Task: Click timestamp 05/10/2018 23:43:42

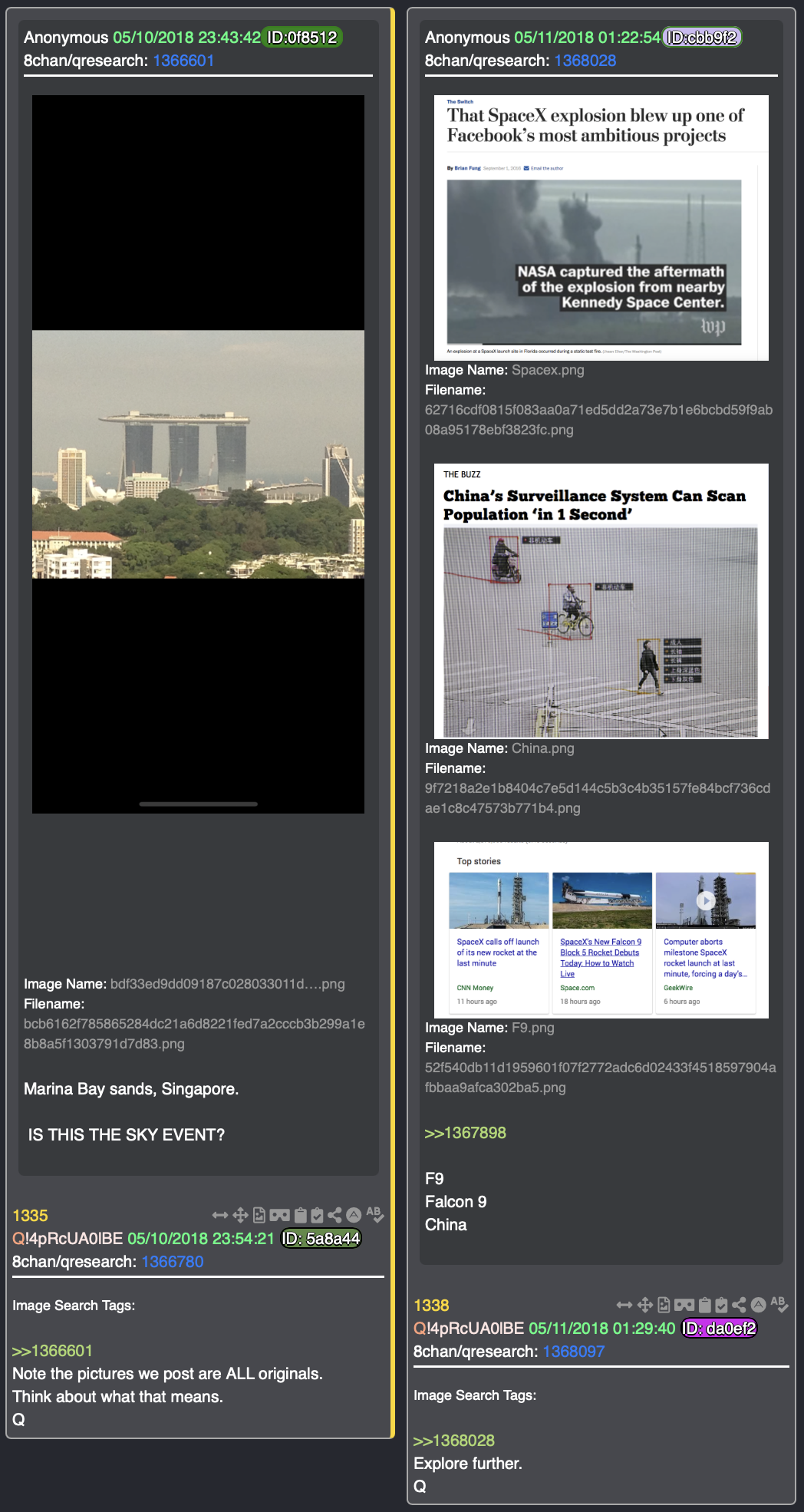Action: click(187, 38)
